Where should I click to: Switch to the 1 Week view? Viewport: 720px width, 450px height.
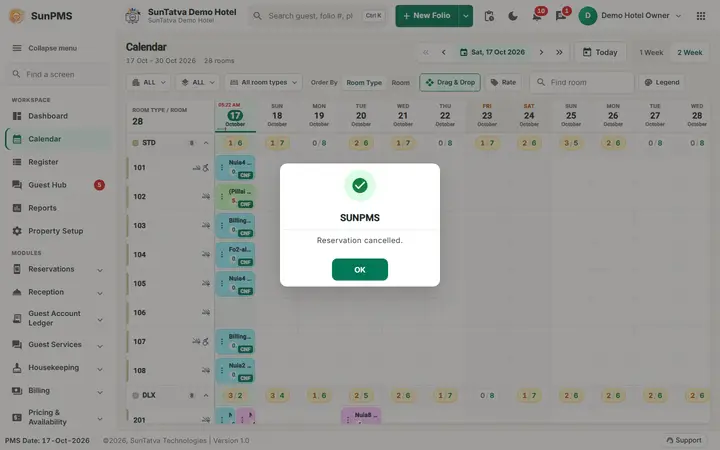(651, 52)
